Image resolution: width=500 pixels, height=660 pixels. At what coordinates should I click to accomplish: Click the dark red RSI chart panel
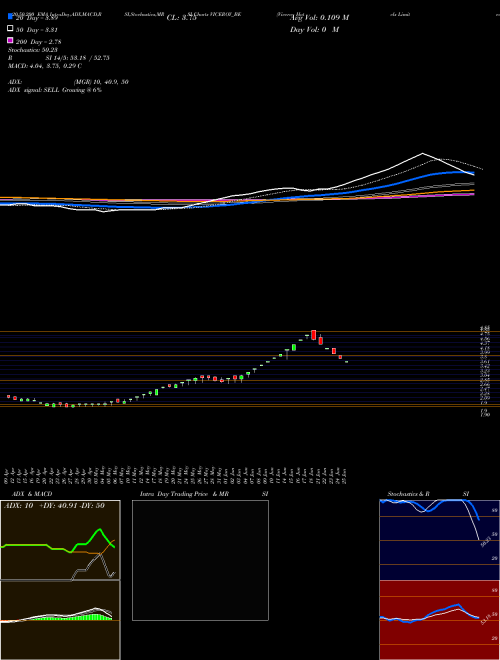coord(439,620)
